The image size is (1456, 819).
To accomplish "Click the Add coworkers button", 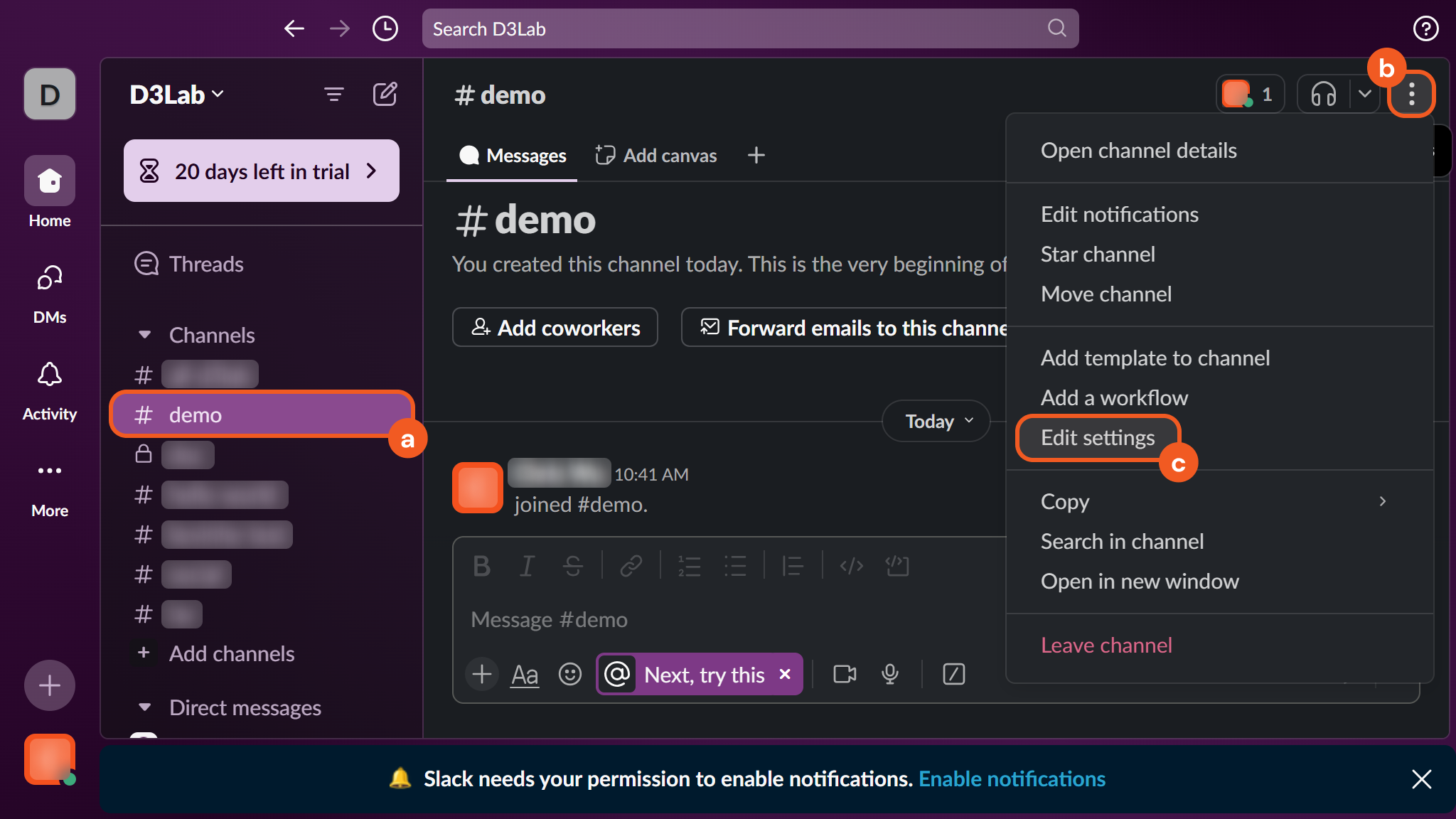I will tap(555, 328).
